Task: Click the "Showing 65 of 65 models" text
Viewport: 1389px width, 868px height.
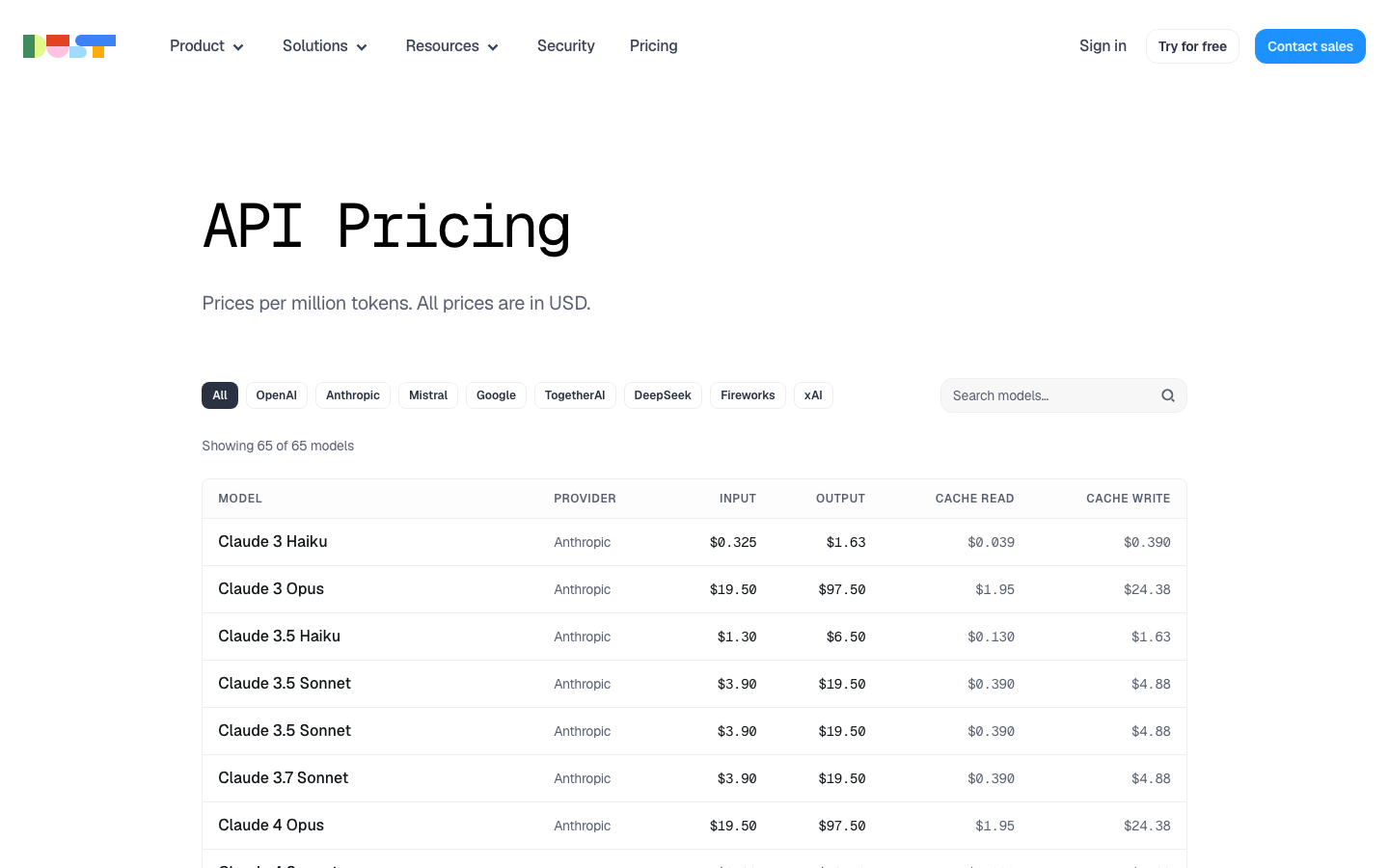Action: tap(278, 446)
